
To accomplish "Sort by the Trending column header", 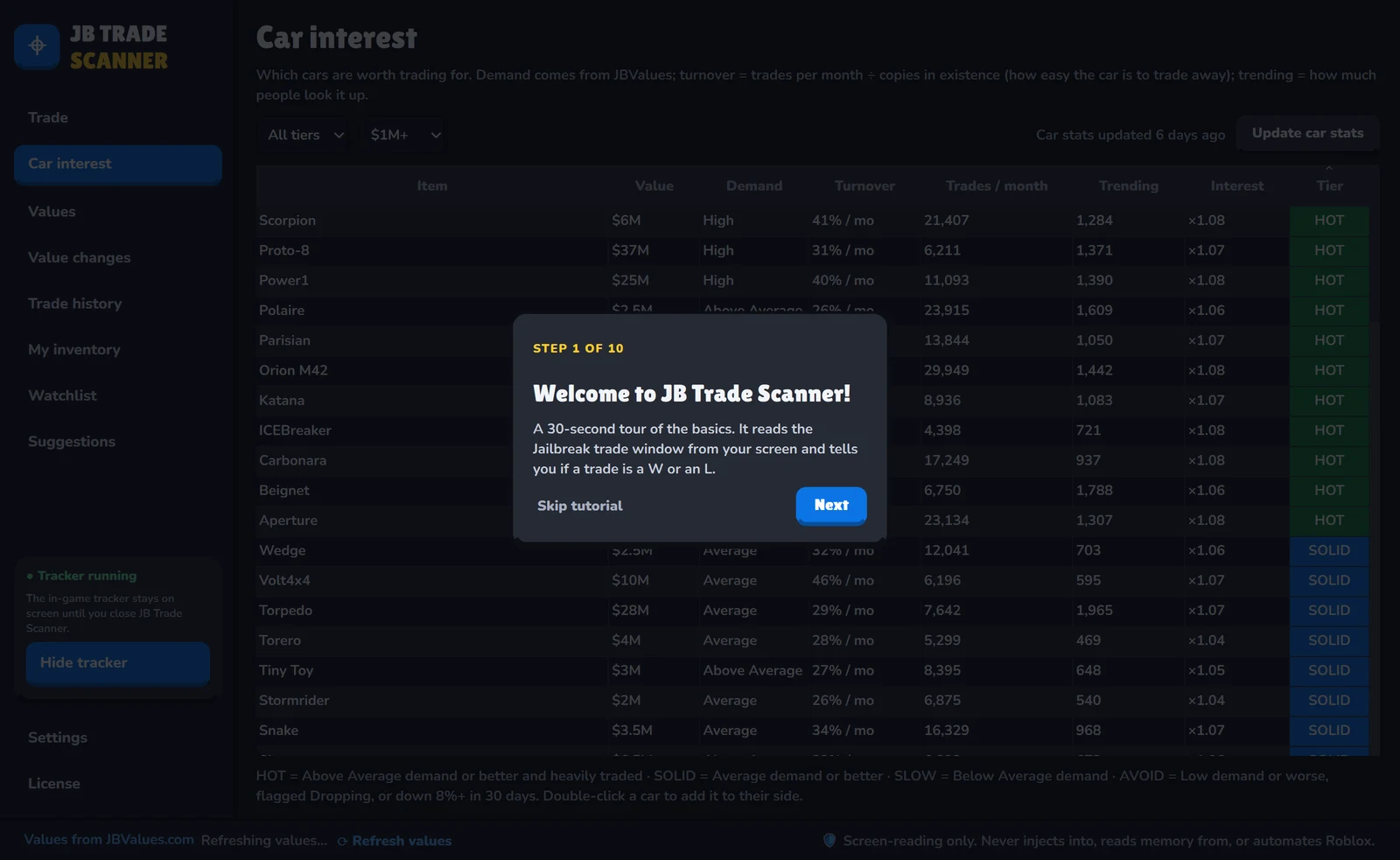I will coord(1129,185).
